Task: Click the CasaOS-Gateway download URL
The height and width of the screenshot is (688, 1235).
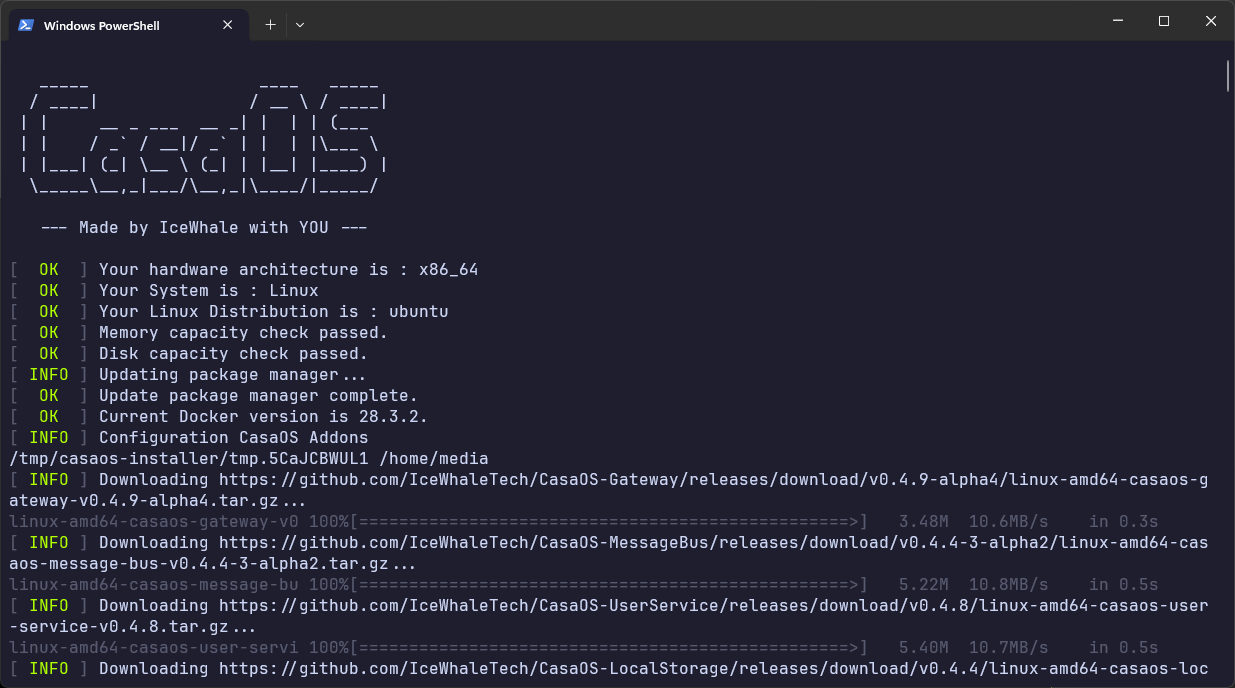Action: pyautogui.click(x=713, y=480)
